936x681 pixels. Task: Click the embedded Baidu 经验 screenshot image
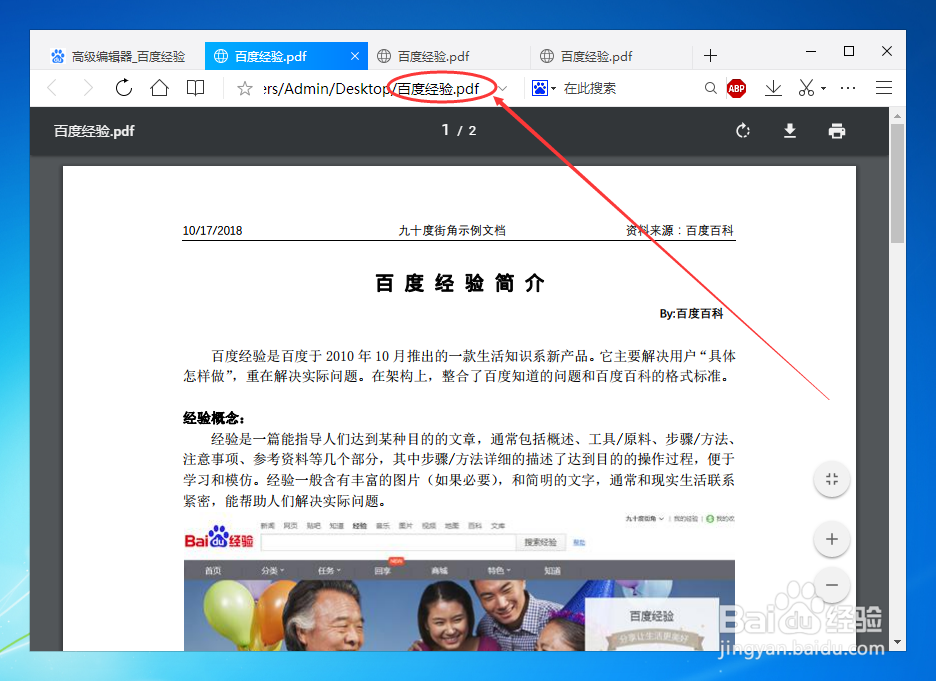459,582
